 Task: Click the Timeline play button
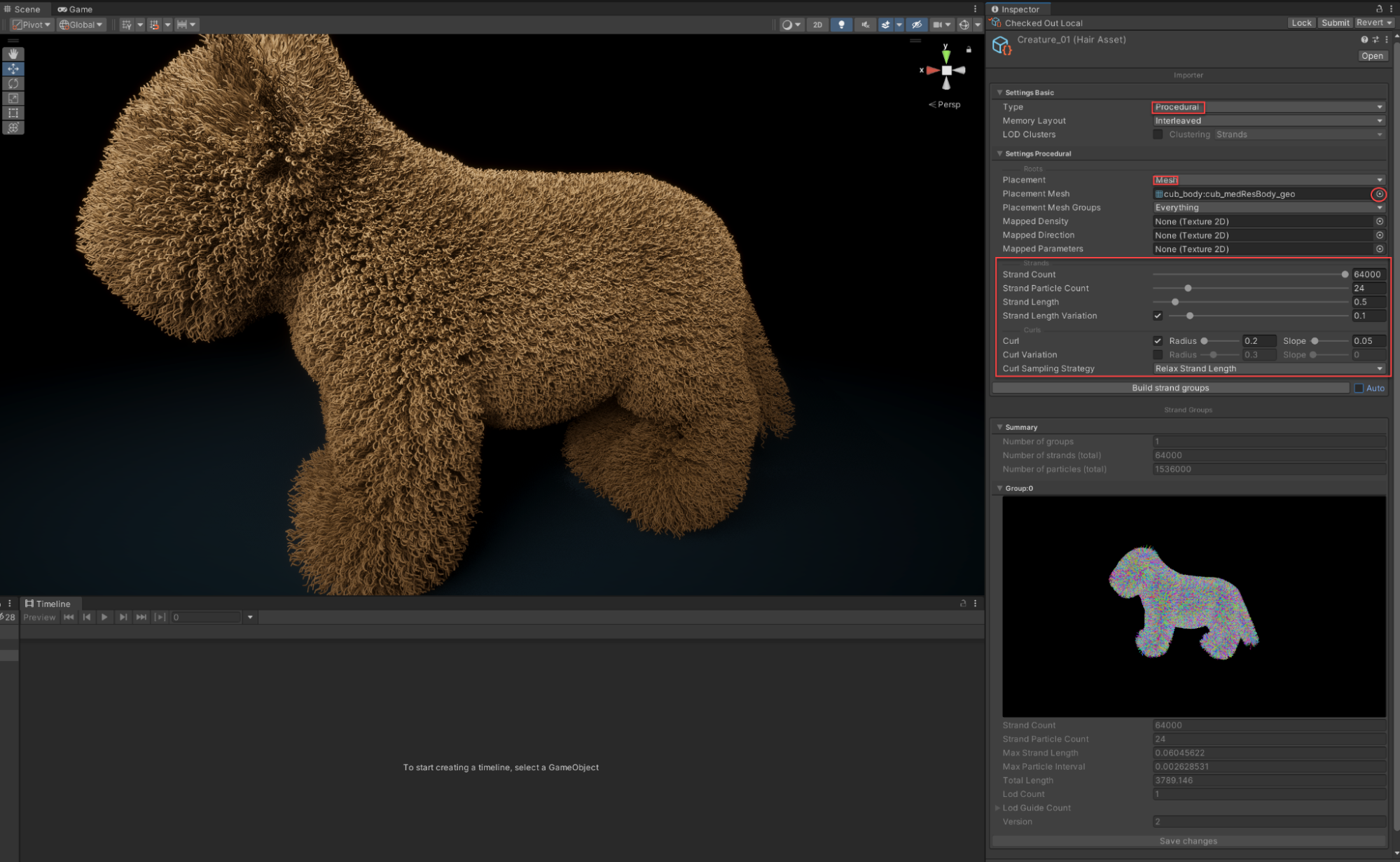tap(104, 617)
